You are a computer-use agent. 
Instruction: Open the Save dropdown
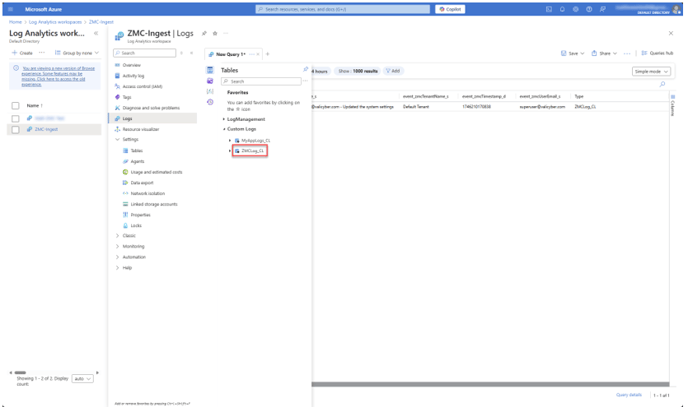pos(573,54)
